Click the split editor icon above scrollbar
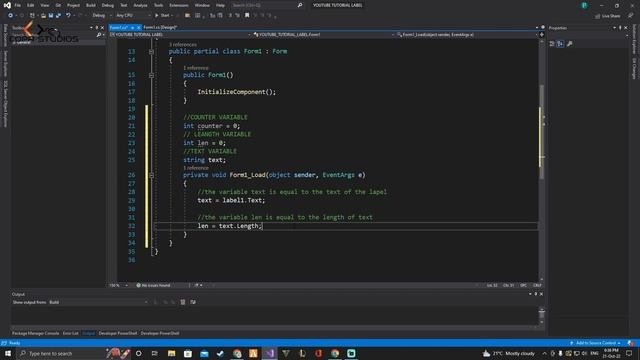 tap(542, 35)
